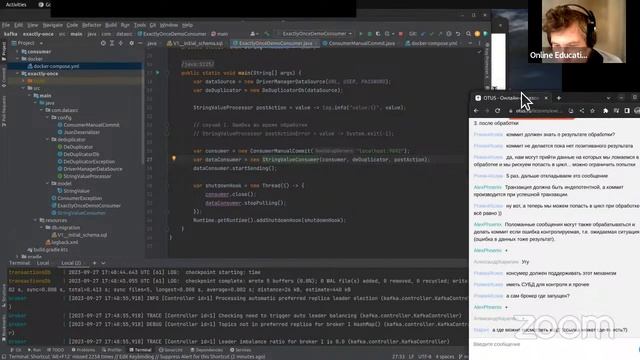Viewport: 640px width, 360px height.
Task: Open the Dependencies tool window
Action: point(207,350)
